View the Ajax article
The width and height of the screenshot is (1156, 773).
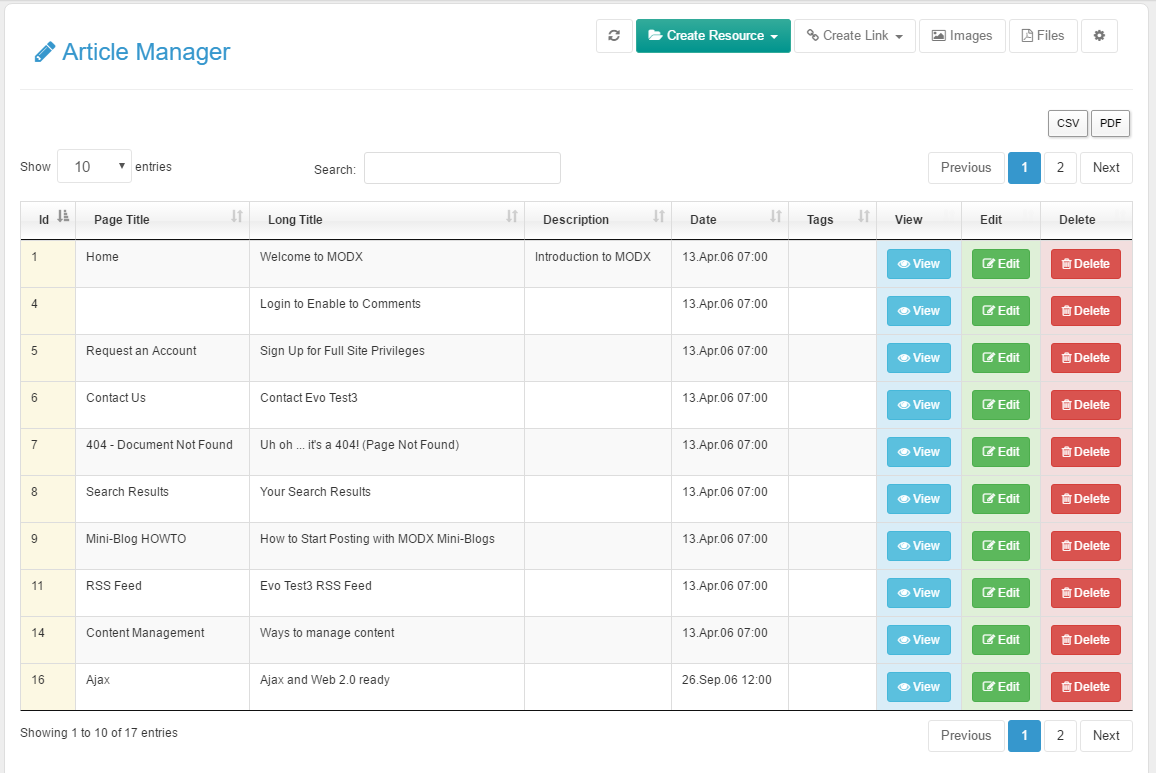click(919, 687)
